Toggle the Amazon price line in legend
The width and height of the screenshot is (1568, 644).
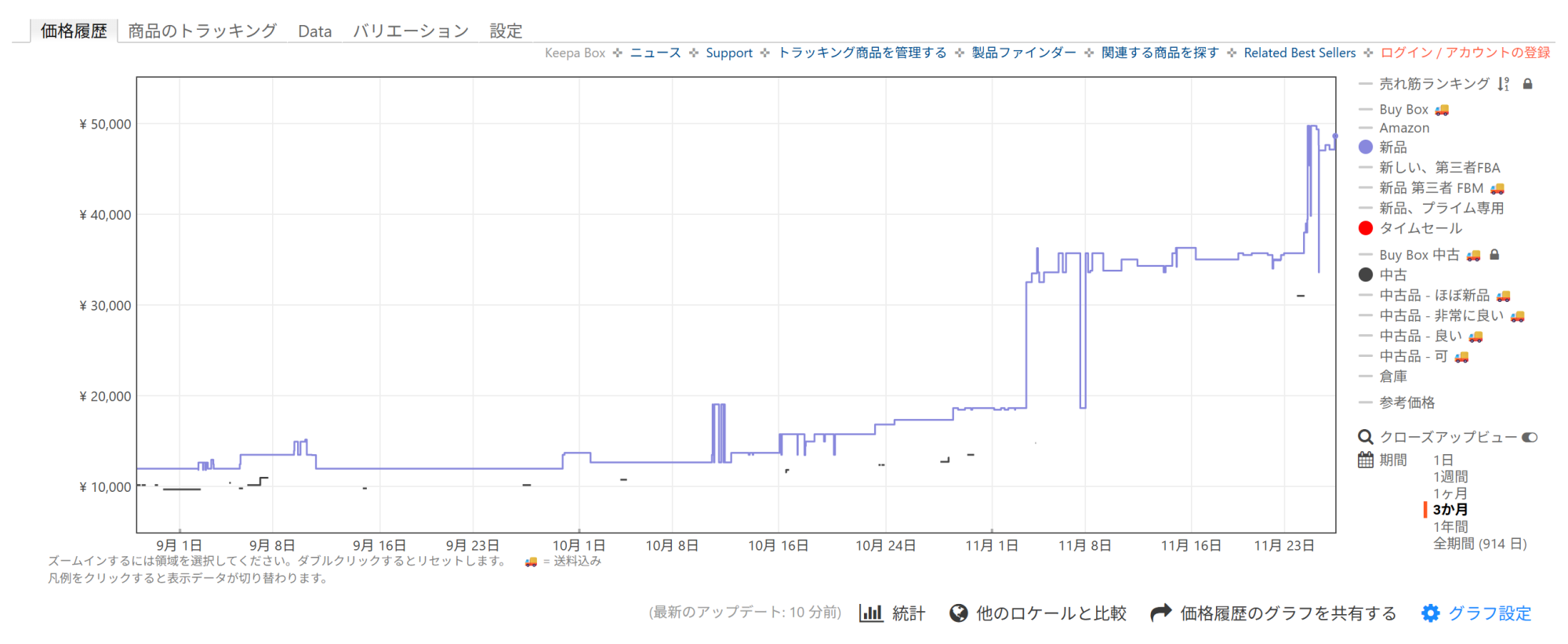pyautogui.click(x=1404, y=128)
